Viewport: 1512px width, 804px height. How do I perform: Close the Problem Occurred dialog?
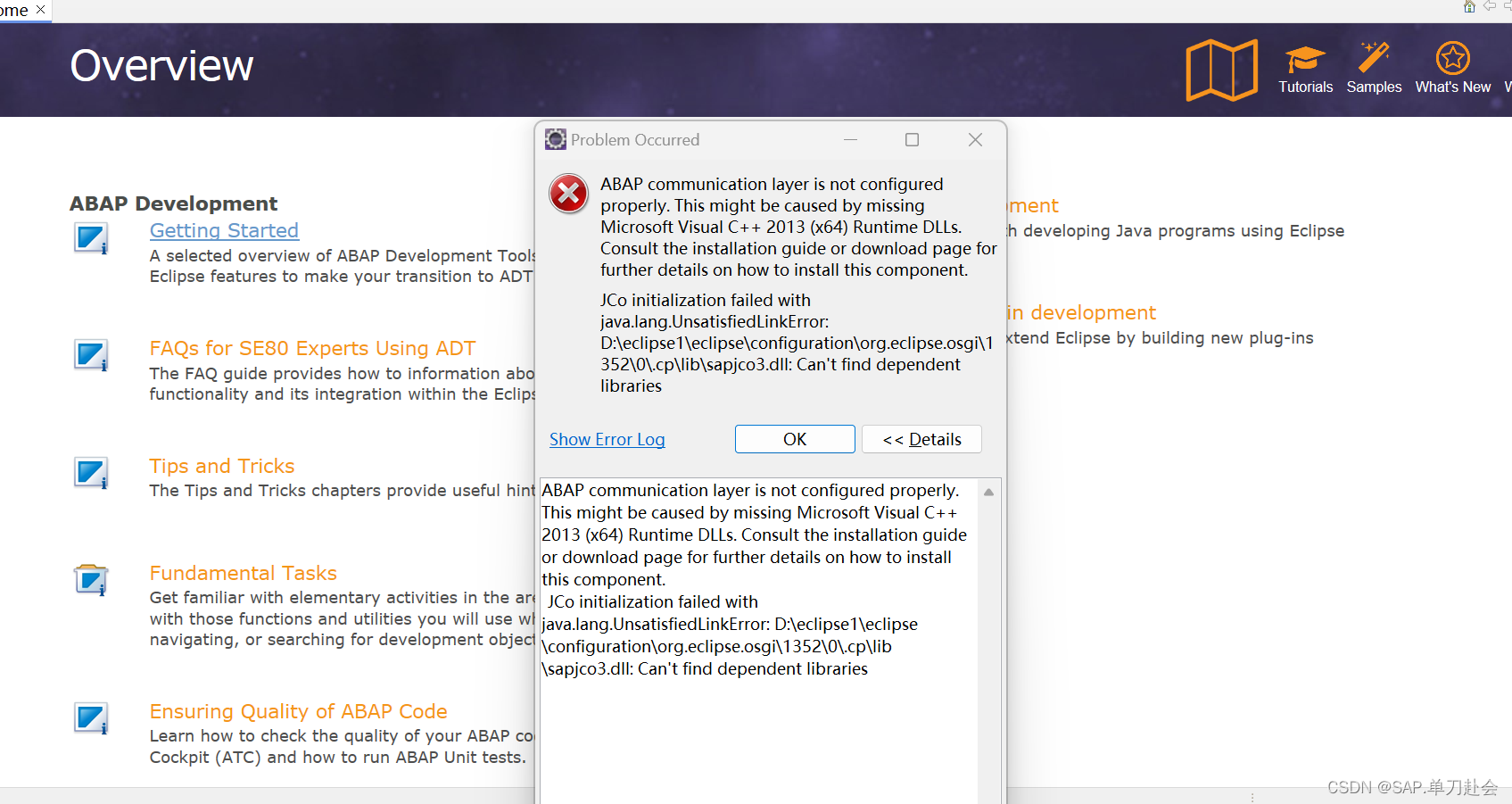[x=975, y=139]
